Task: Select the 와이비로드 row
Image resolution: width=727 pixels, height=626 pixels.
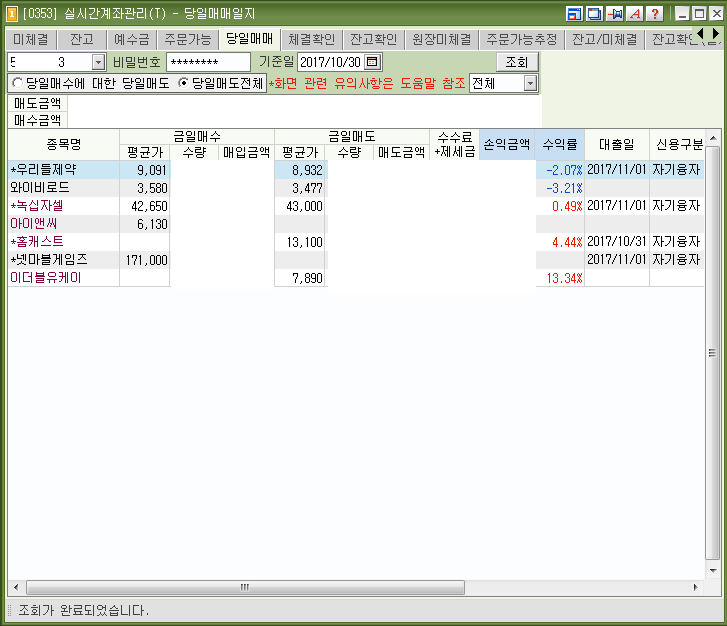Action: [x=356, y=188]
